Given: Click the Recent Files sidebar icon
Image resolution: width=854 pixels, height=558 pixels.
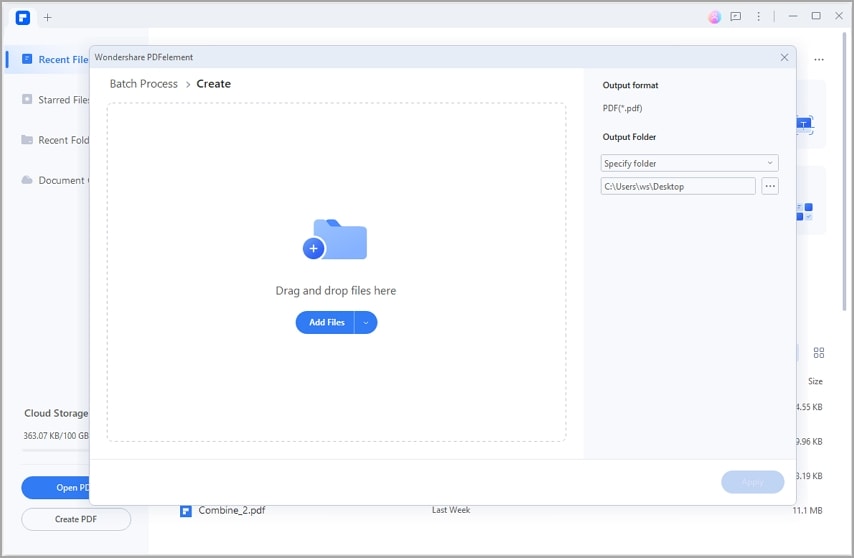Looking at the screenshot, I should coord(27,59).
